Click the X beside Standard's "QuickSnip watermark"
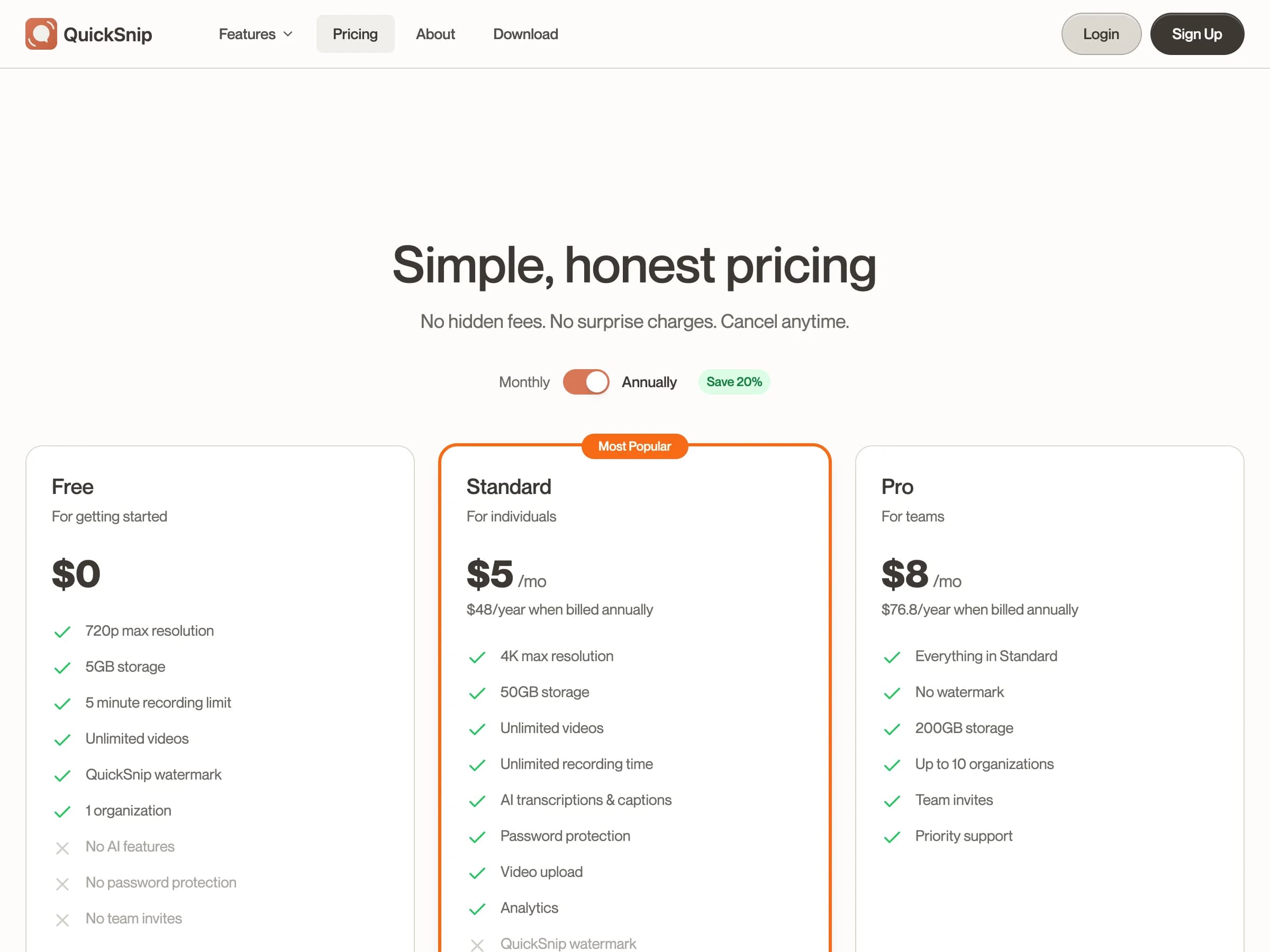The height and width of the screenshot is (952, 1270). click(477, 945)
